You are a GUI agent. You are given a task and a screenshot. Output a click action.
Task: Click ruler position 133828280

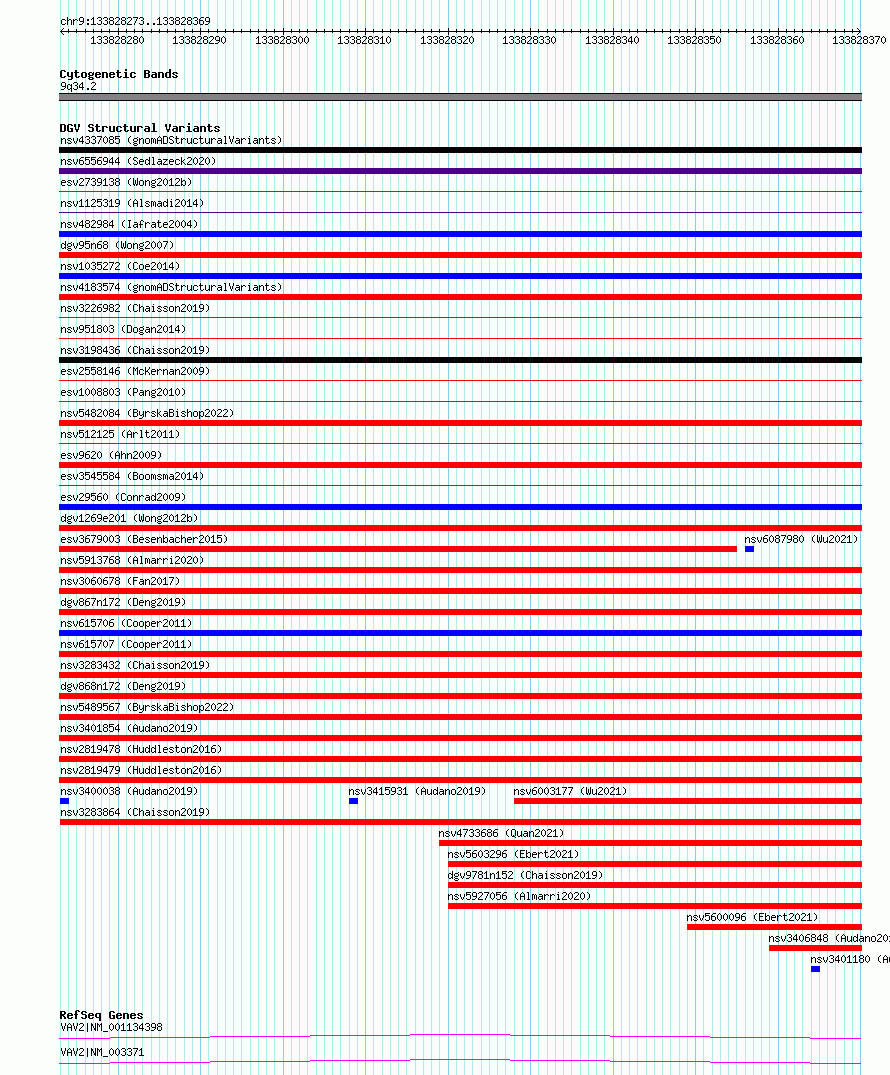(x=117, y=40)
